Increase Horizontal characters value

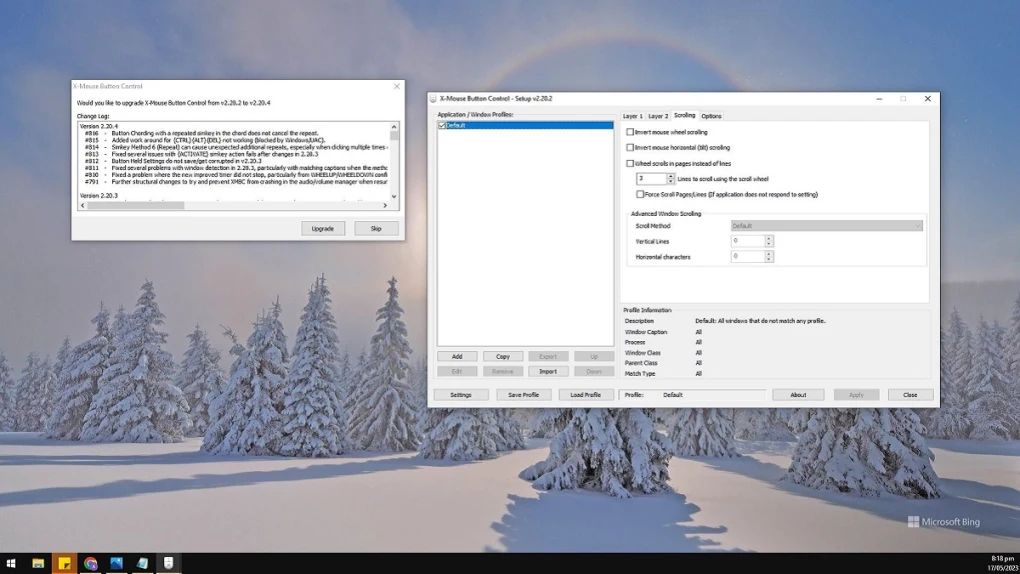(x=768, y=254)
